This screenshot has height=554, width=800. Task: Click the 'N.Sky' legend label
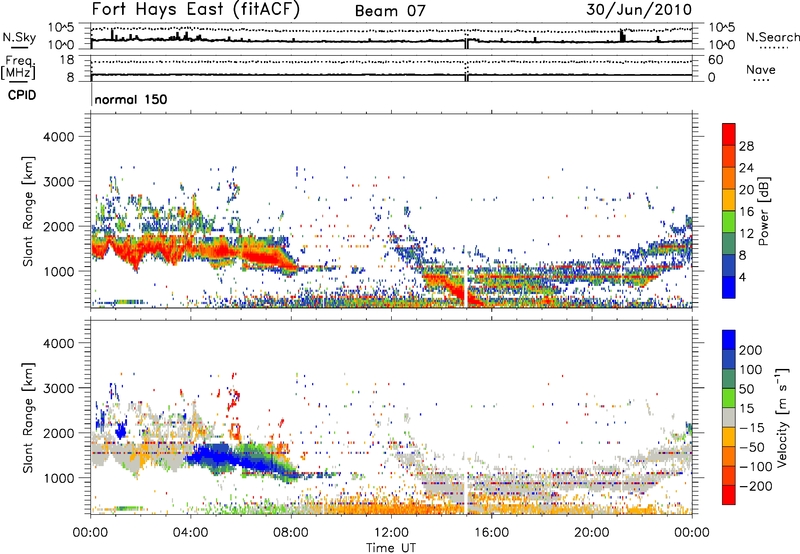point(19,37)
